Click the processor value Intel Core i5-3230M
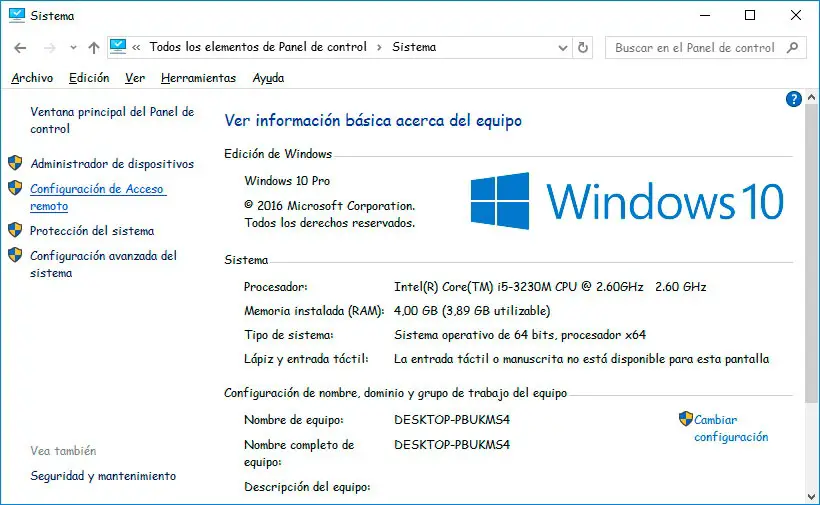This screenshot has height=505, width=820. (550, 286)
